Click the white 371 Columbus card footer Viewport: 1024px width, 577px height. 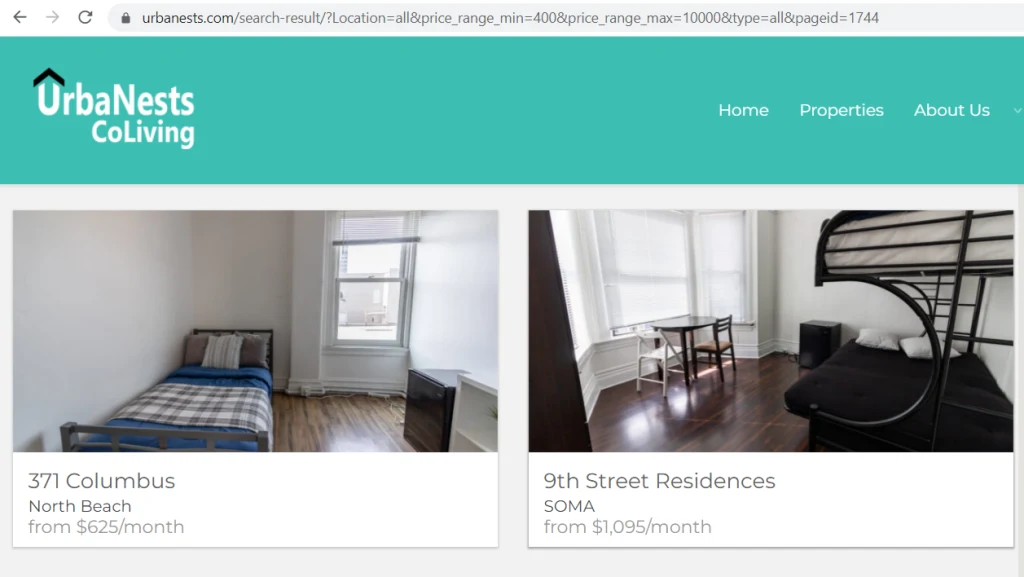pos(255,499)
